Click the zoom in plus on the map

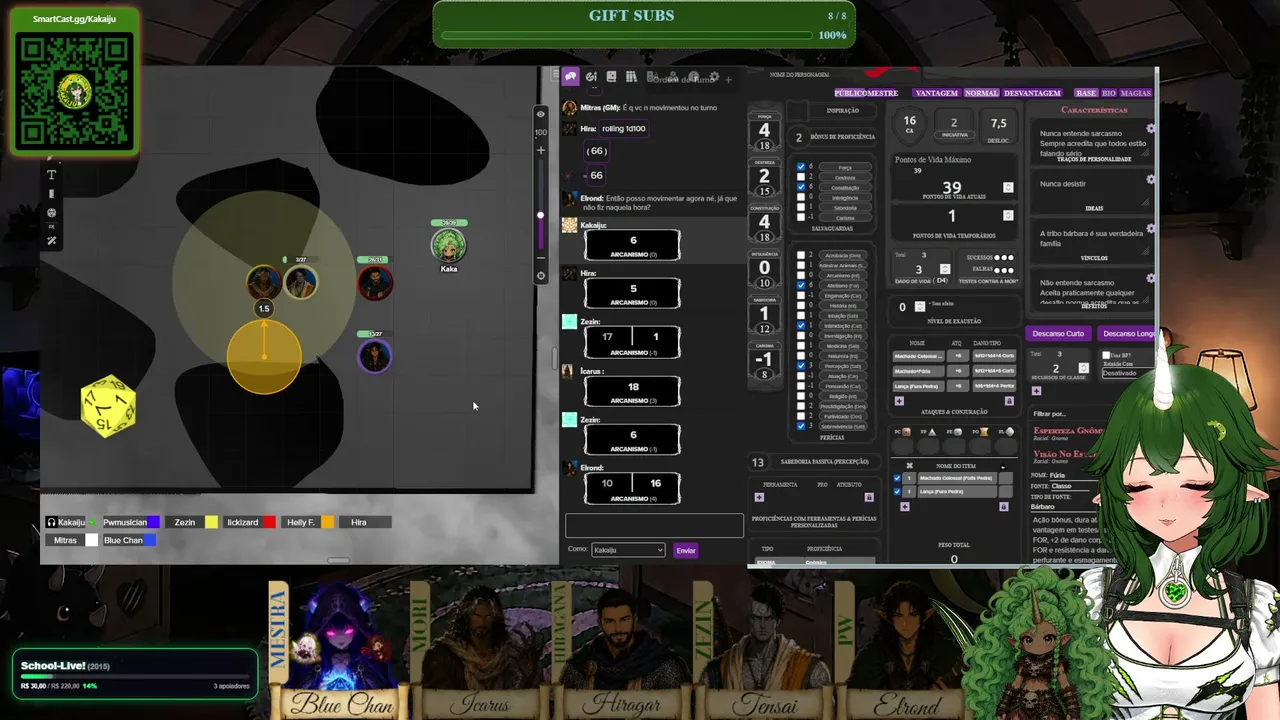pyautogui.click(x=541, y=150)
